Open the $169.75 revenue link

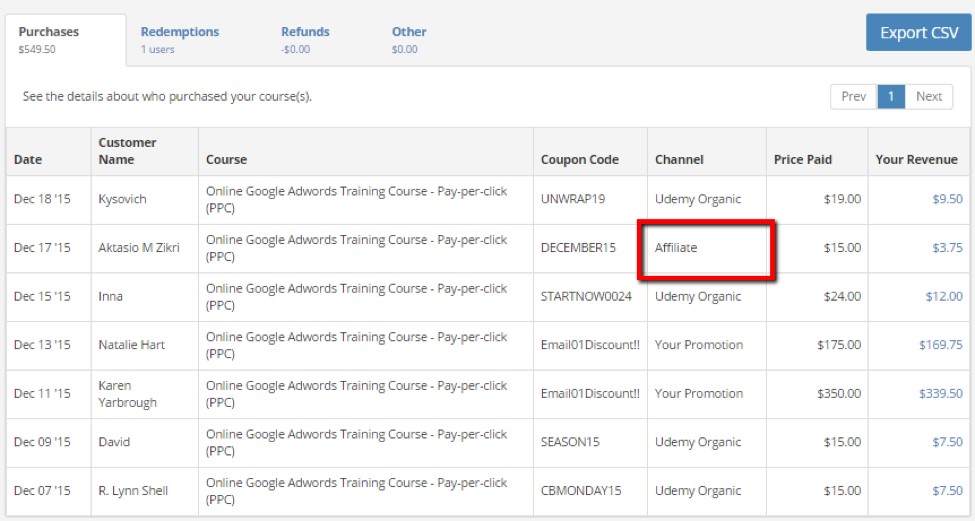[x=941, y=345]
